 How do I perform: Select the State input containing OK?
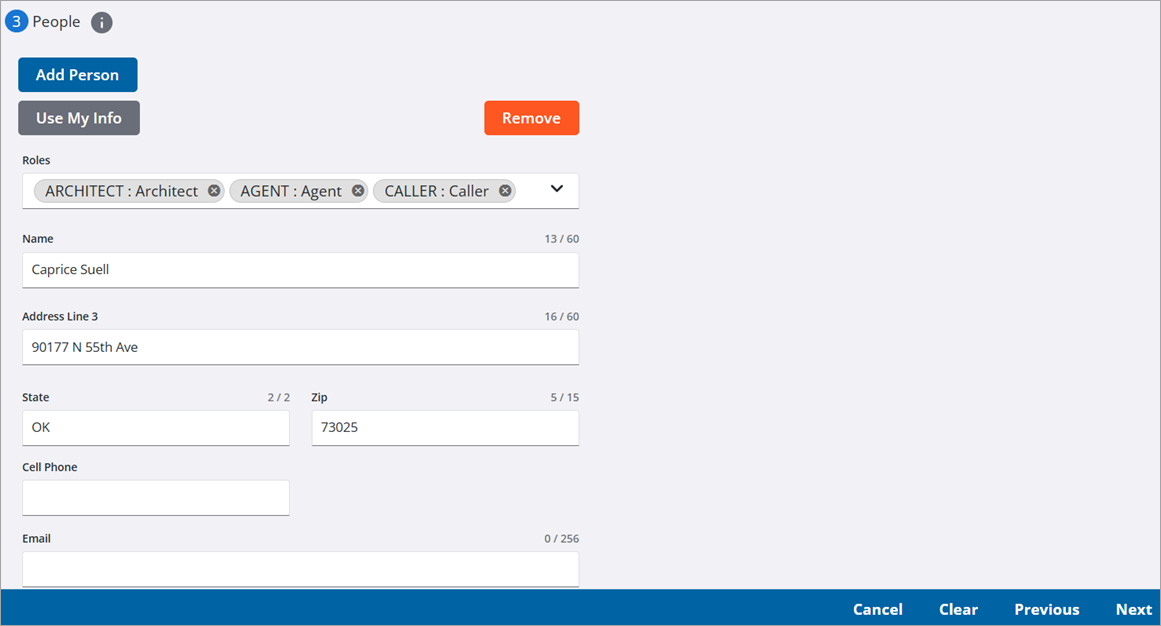[x=155, y=428]
